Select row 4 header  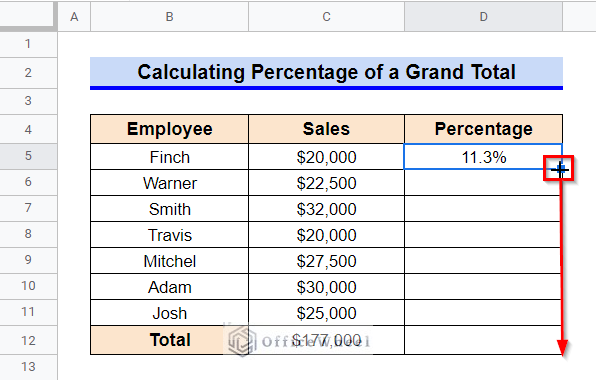click(28, 129)
